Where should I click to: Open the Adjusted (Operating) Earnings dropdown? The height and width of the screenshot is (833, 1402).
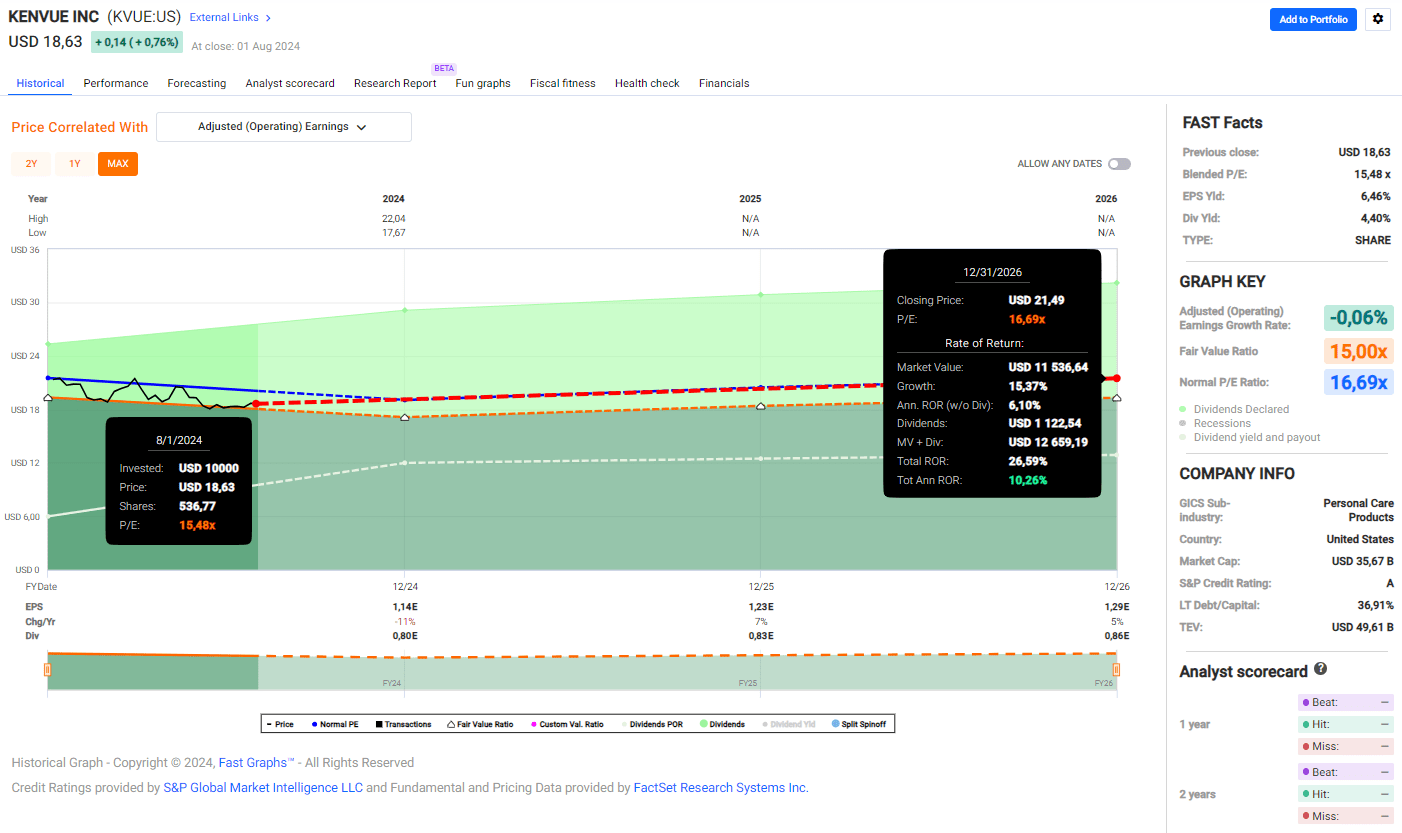click(x=283, y=127)
